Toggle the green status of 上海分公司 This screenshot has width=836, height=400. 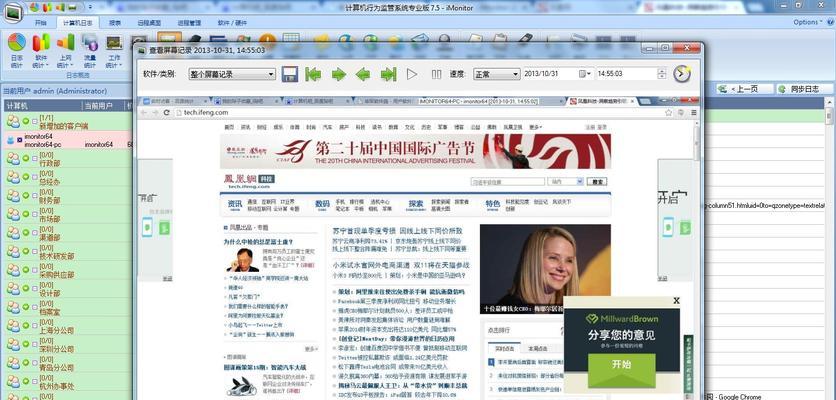pyautogui.click(x=26, y=326)
